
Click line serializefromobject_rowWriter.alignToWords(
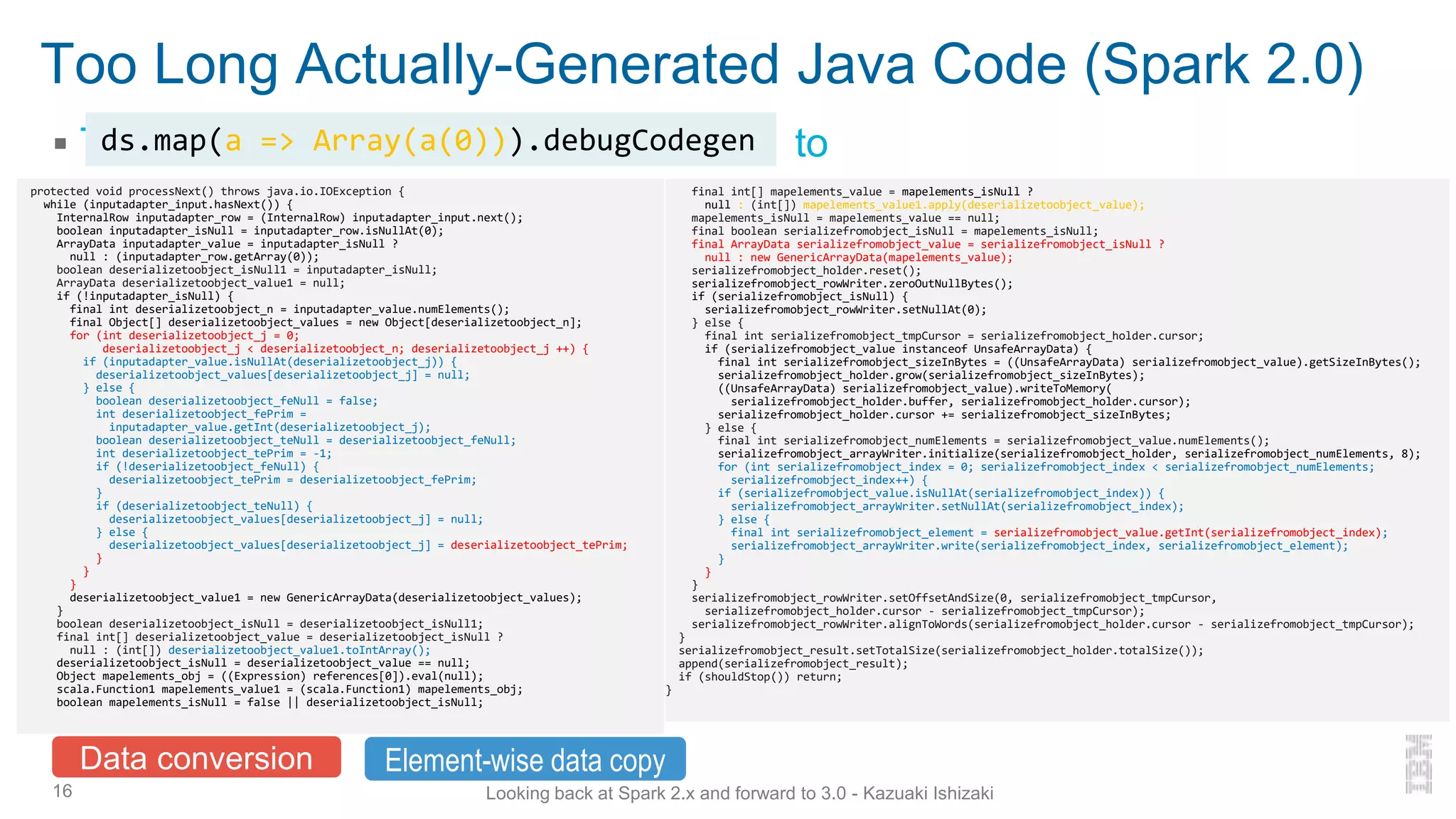(x=1053, y=624)
